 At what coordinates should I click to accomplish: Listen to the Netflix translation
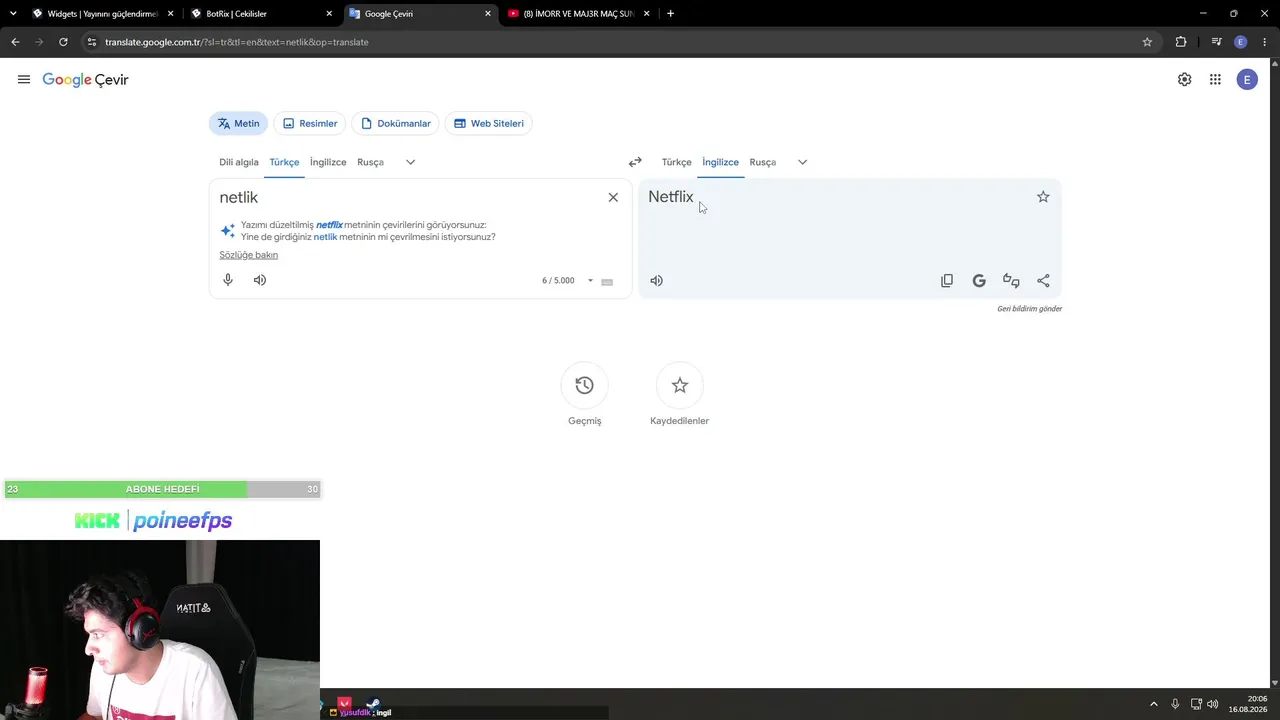656,281
